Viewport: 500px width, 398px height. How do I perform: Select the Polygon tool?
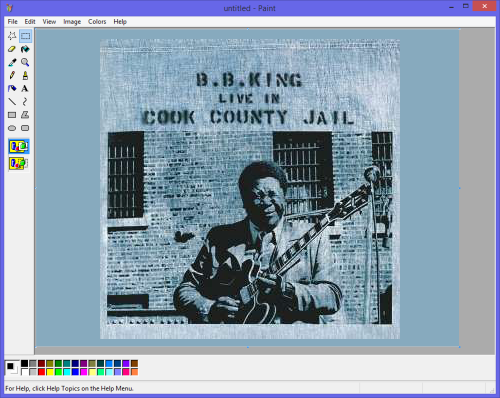[x=25, y=115]
